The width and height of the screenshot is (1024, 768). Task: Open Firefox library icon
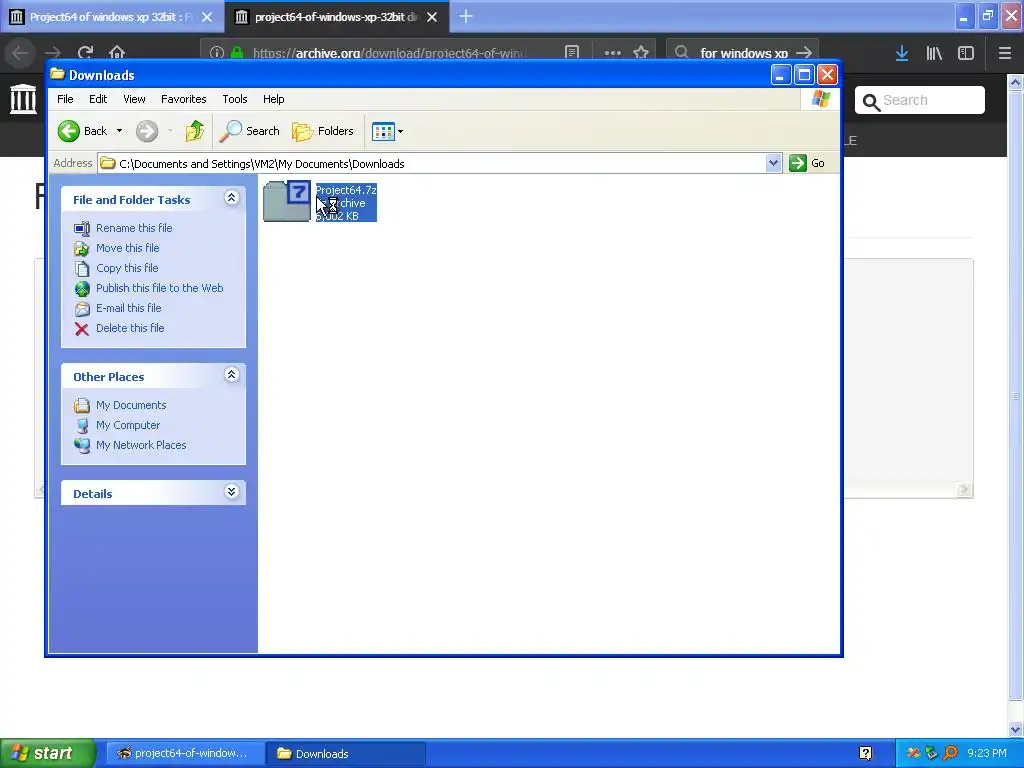pyautogui.click(x=934, y=53)
